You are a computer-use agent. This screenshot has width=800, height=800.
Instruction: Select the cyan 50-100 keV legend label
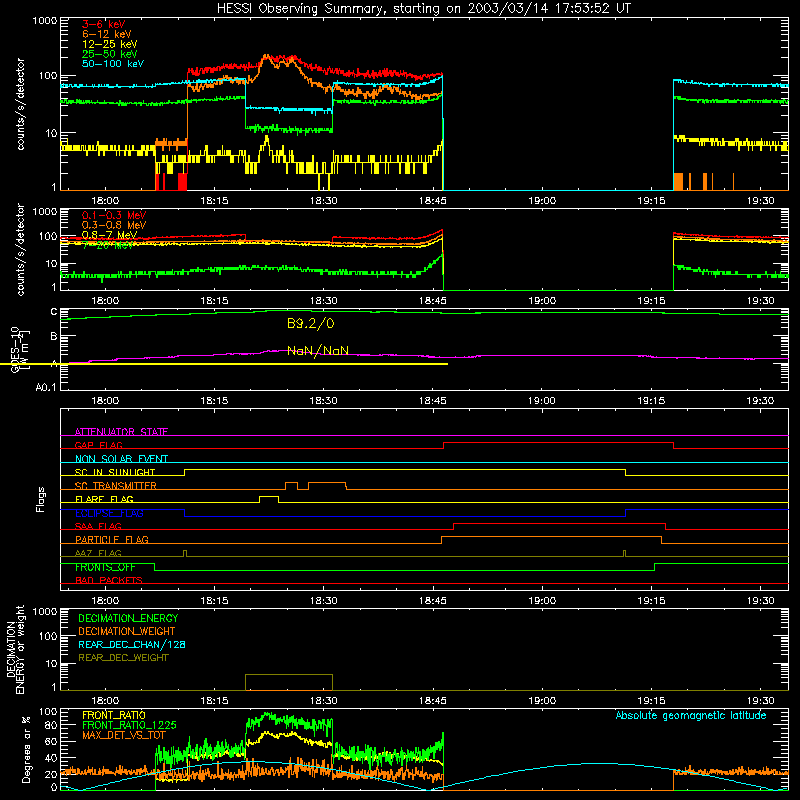[x=112, y=63]
